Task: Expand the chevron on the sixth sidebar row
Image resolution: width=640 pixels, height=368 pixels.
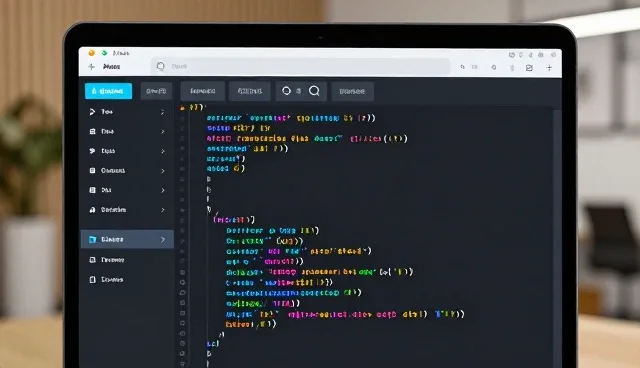Action: (x=162, y=210)
